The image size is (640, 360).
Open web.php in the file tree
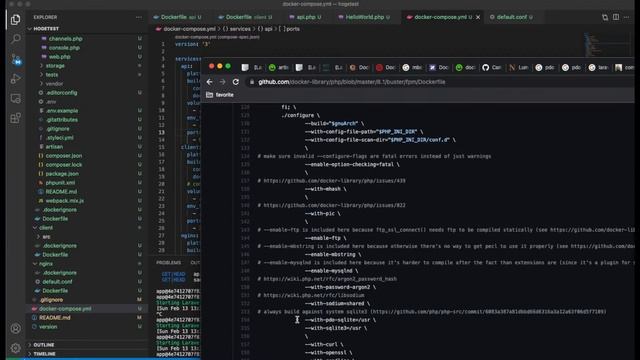(x=60, y=57)
